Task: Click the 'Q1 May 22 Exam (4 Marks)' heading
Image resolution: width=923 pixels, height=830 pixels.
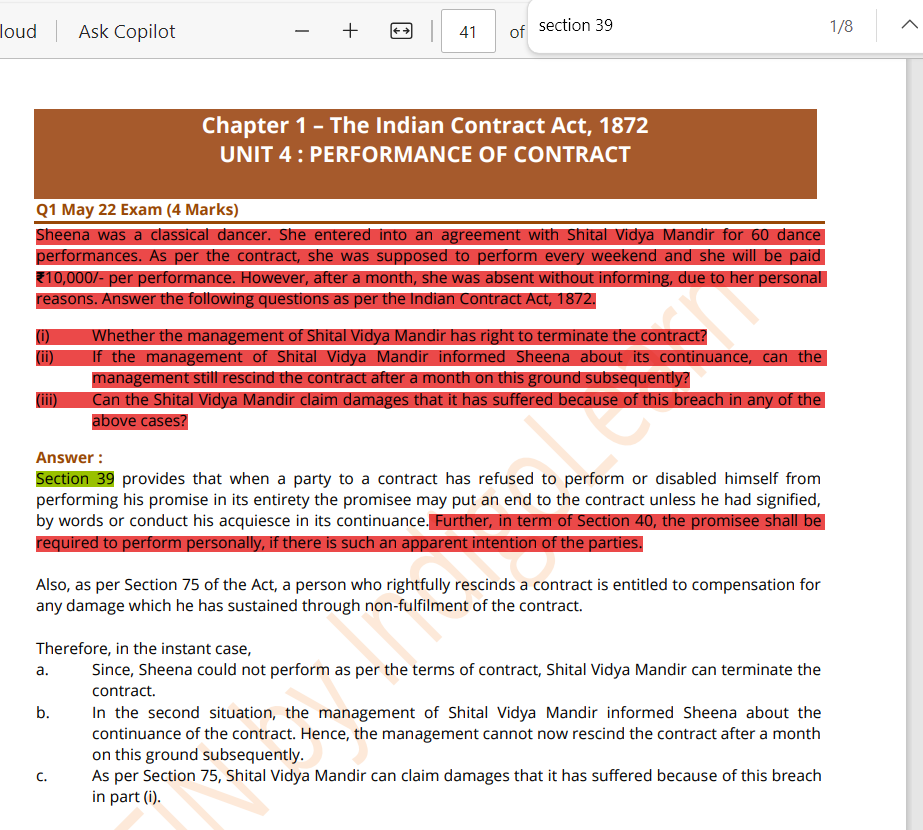Action: [x=137, y=209]
